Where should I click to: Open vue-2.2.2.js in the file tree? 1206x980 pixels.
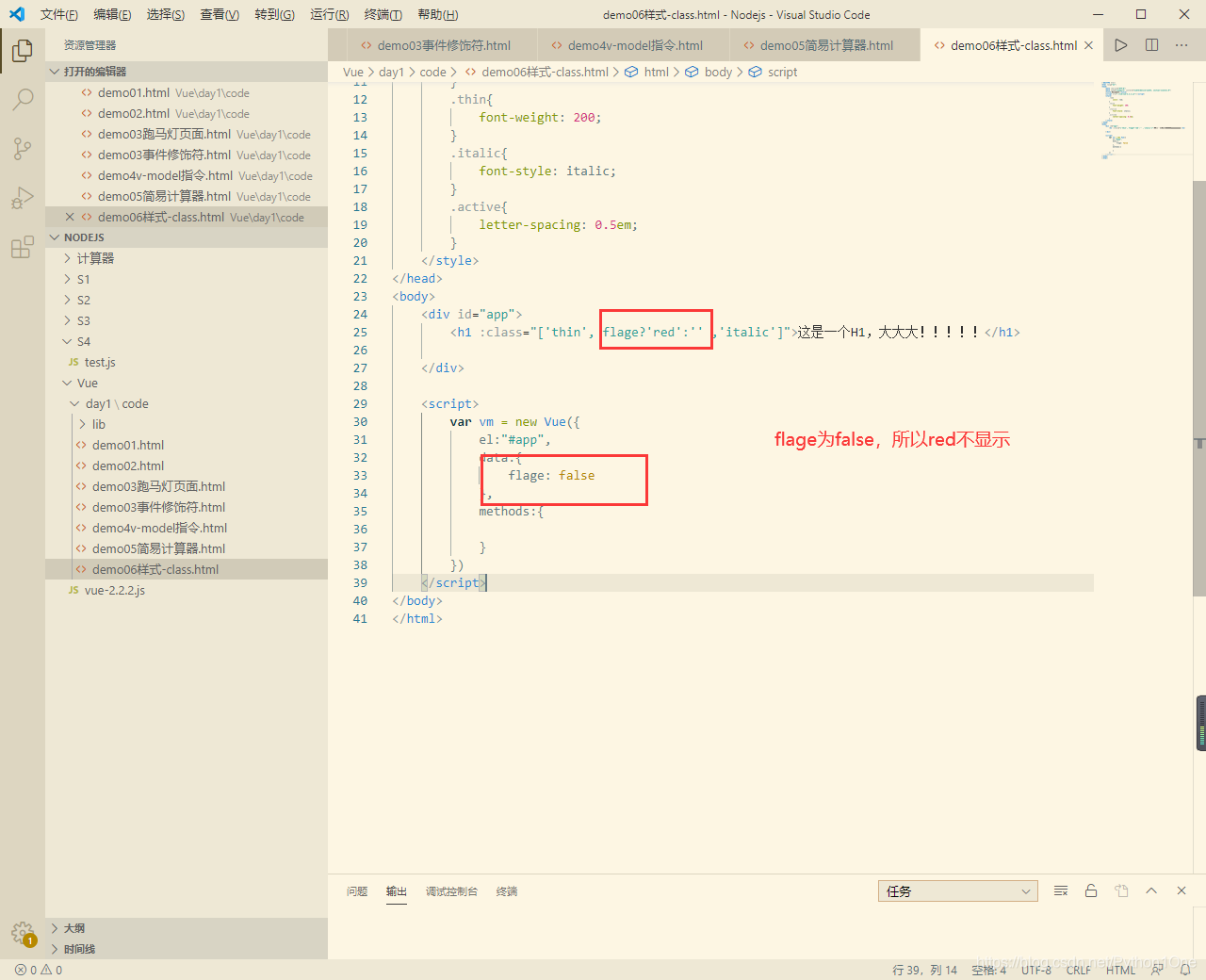tap(187, 590)
